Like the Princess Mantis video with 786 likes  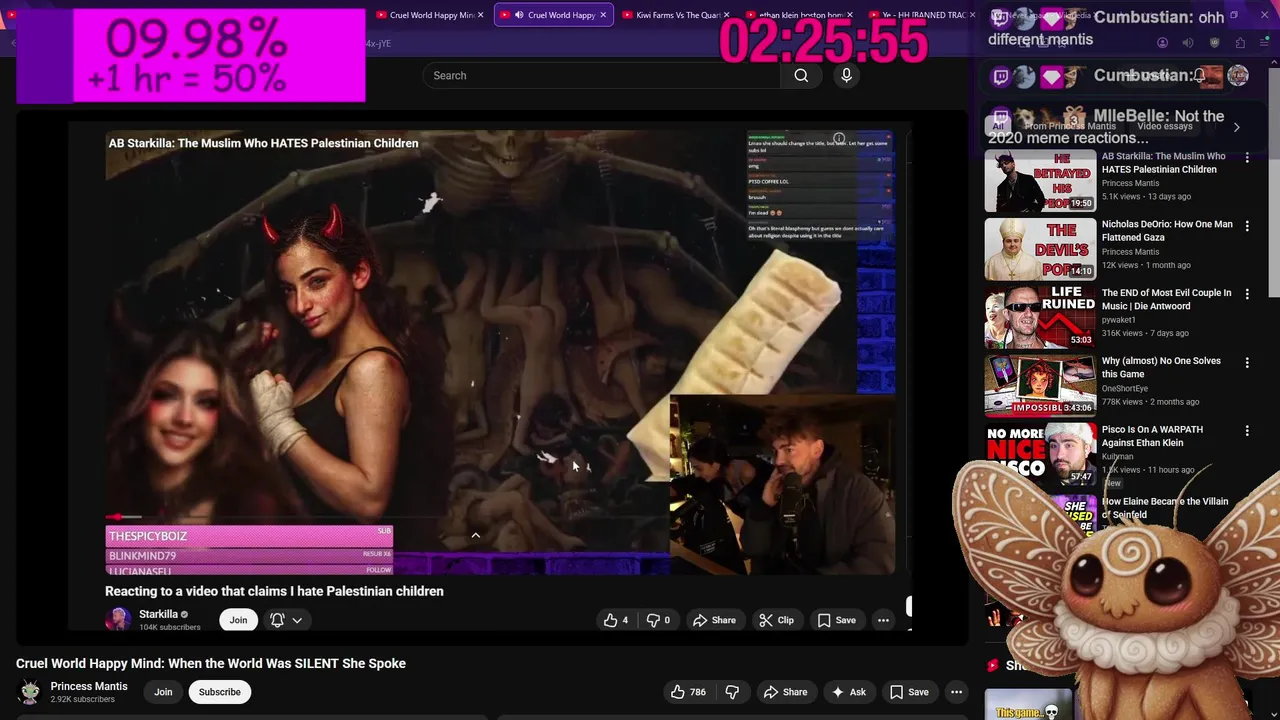(688, 692)
